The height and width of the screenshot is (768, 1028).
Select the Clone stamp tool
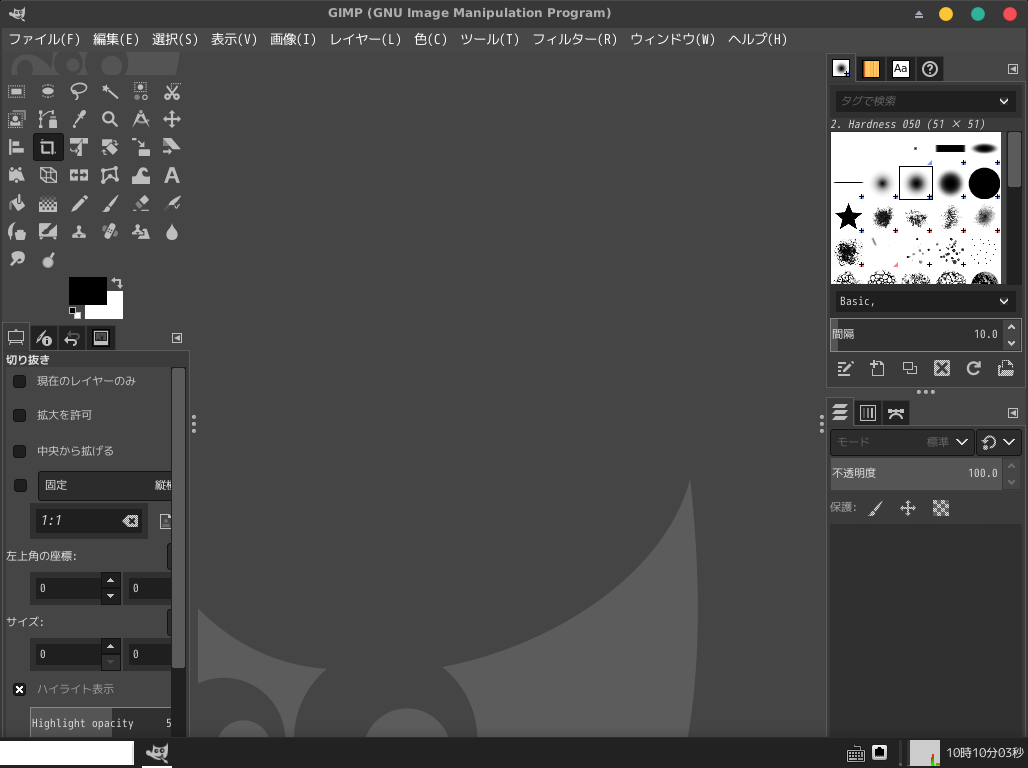pos(79,232)
